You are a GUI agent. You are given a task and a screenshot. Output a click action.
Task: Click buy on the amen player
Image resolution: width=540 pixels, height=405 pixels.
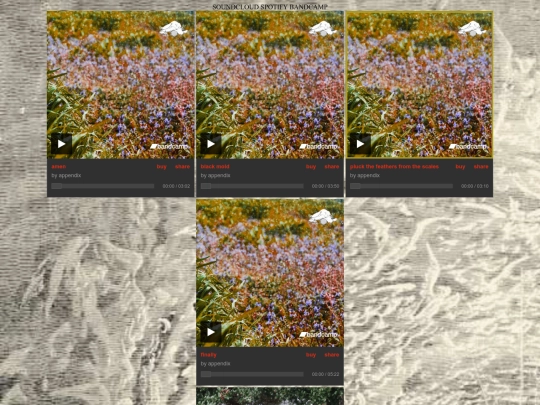tap(162, 167)
